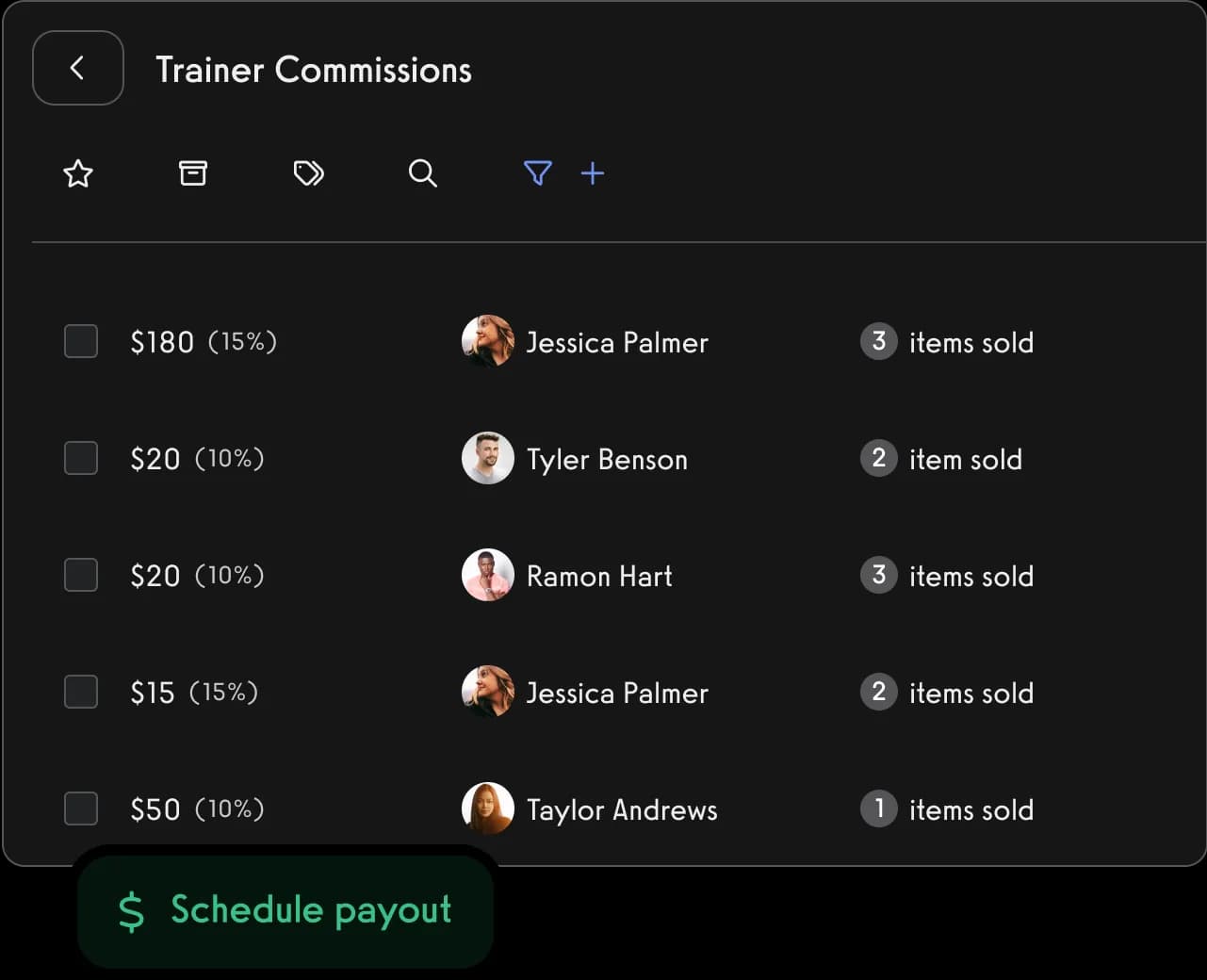Click the blue filter funnel icon

point(538,173)
